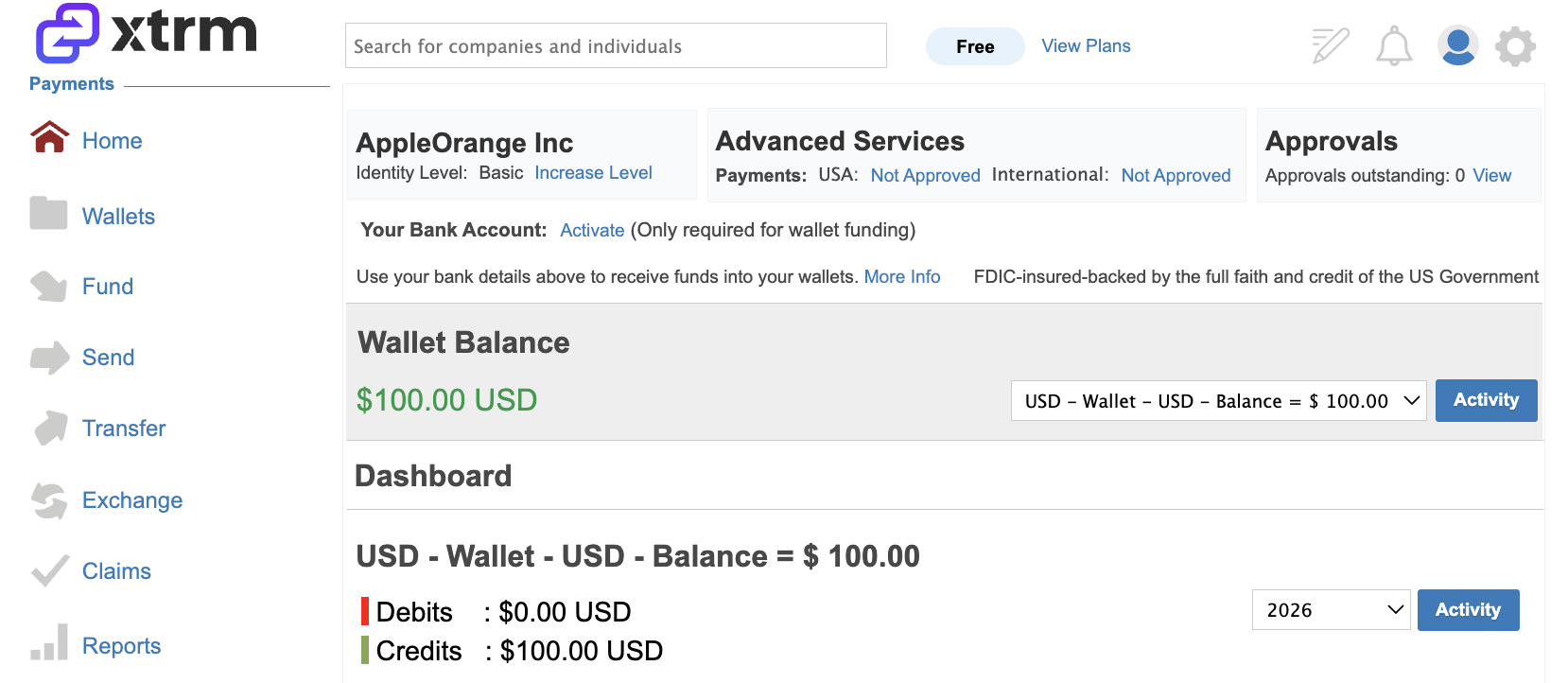
Task: Open the Fund sidebar item
Action: (x=108, y=287)
